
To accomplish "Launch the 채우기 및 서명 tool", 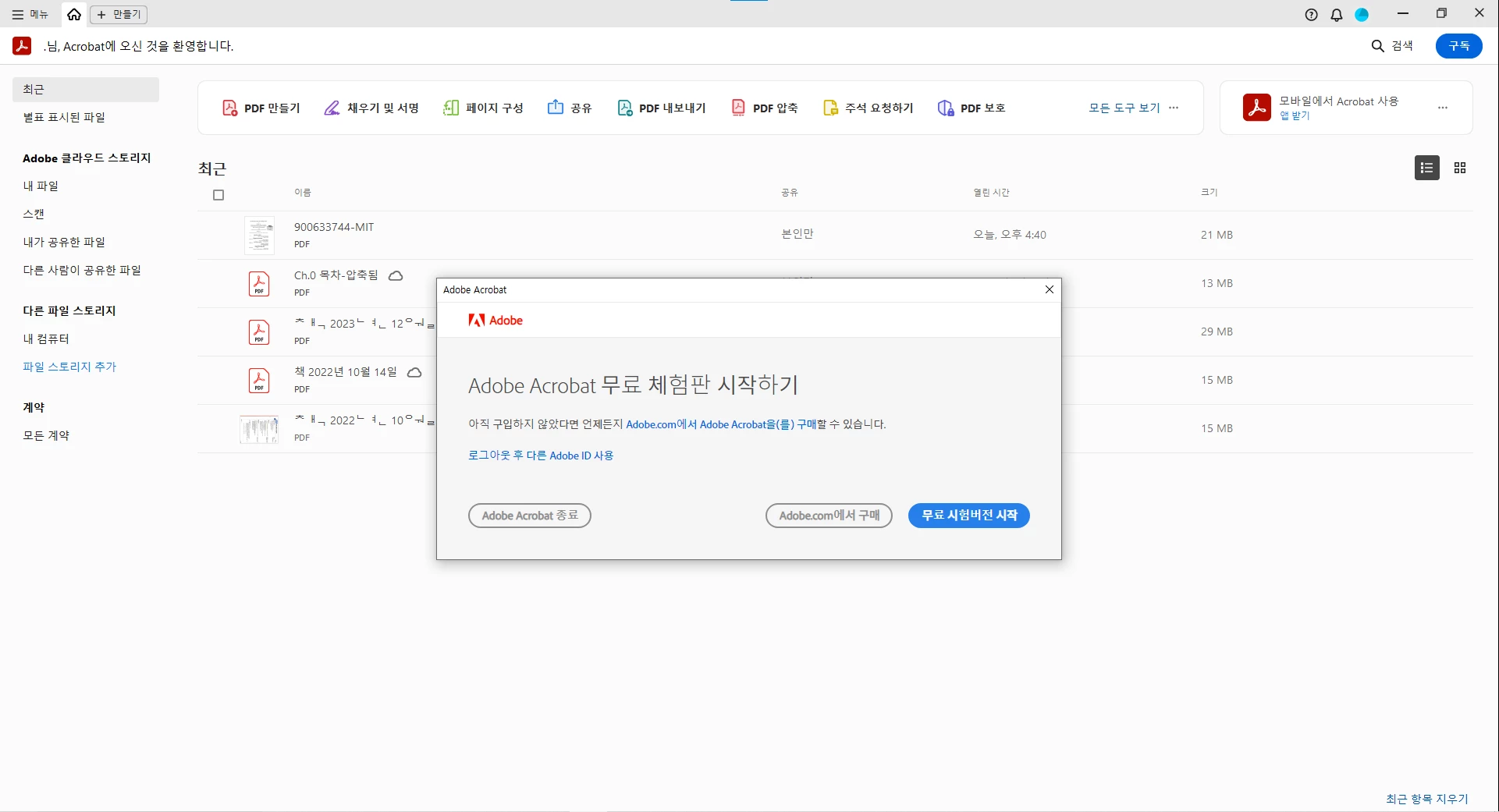I will pos(371,108).
